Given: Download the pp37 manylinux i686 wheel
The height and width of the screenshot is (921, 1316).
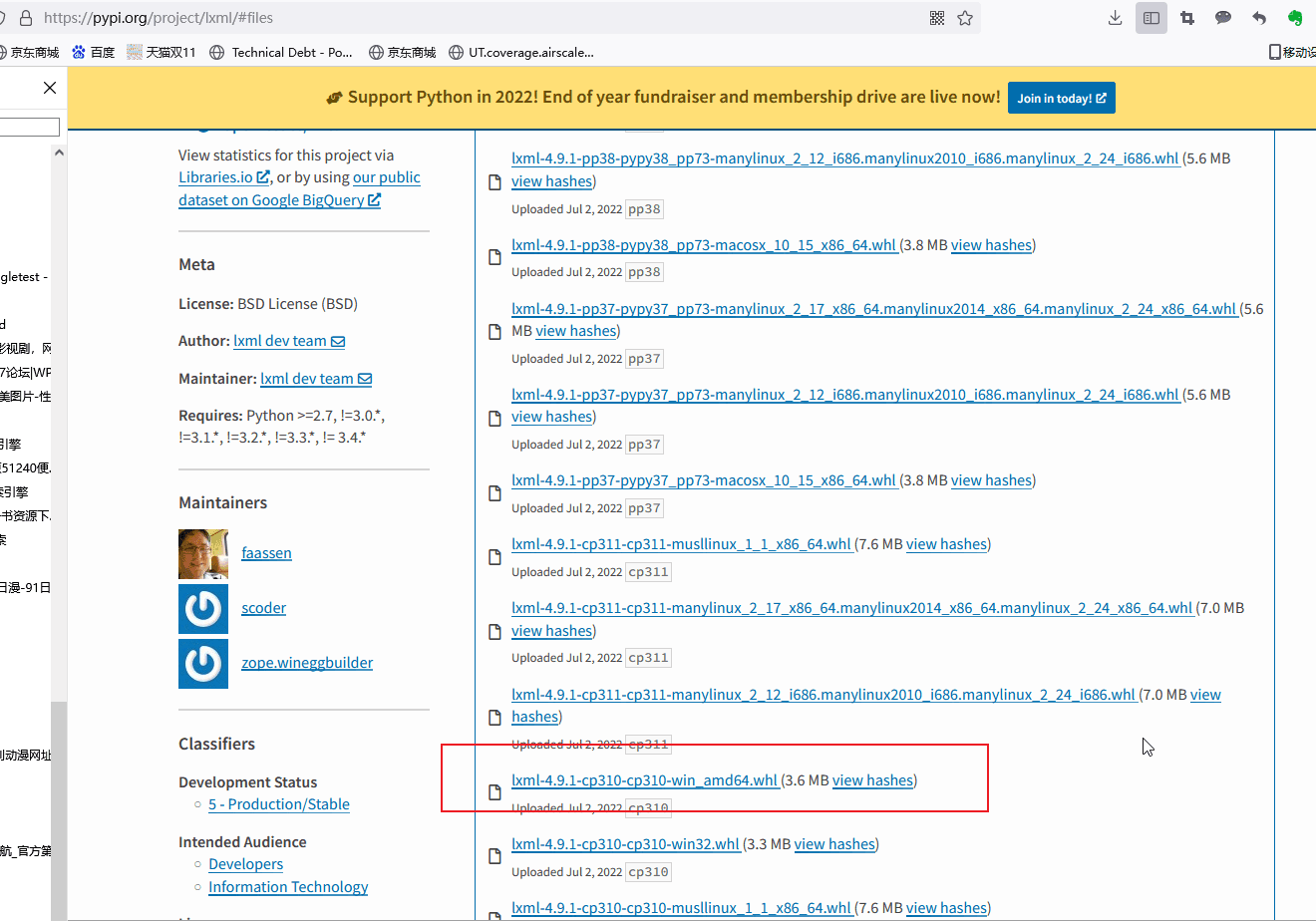Looking at the screenshot, I should point(845,395).
